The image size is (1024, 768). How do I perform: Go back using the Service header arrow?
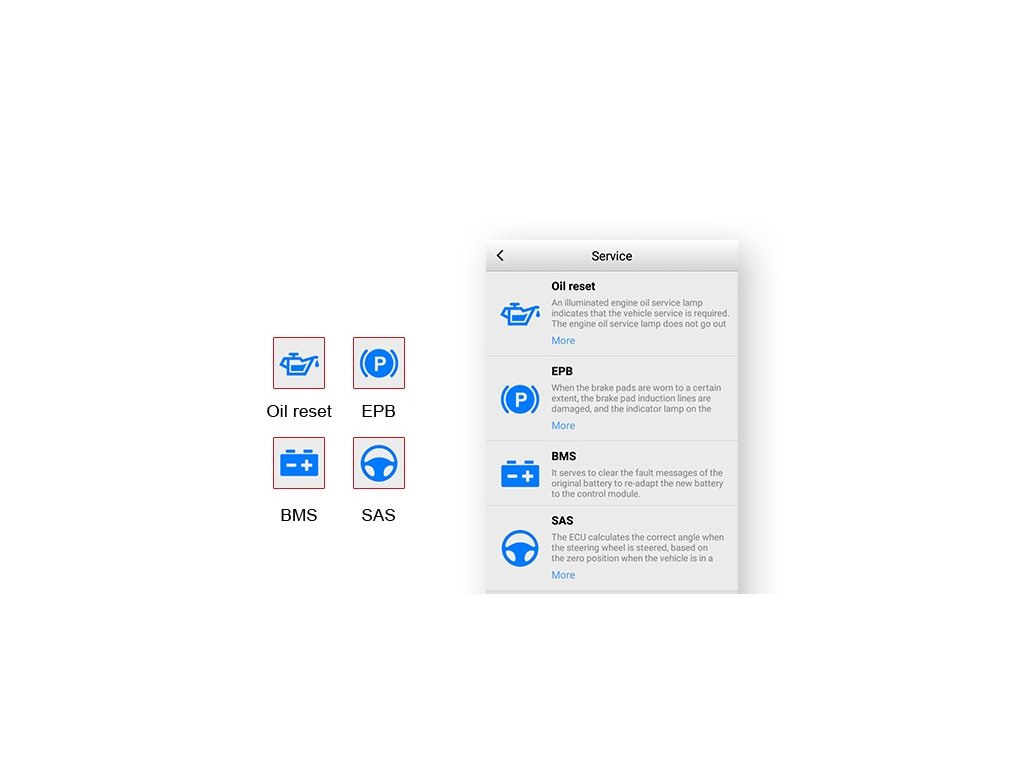(500, 256)
